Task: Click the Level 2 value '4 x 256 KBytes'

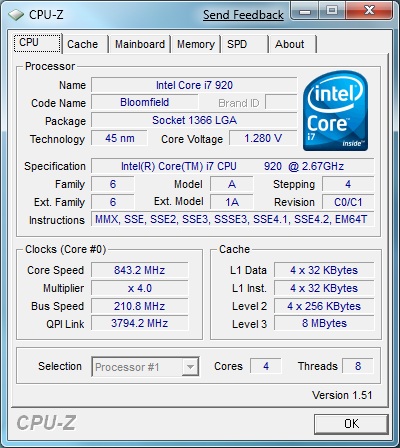Action: [324, 306]
